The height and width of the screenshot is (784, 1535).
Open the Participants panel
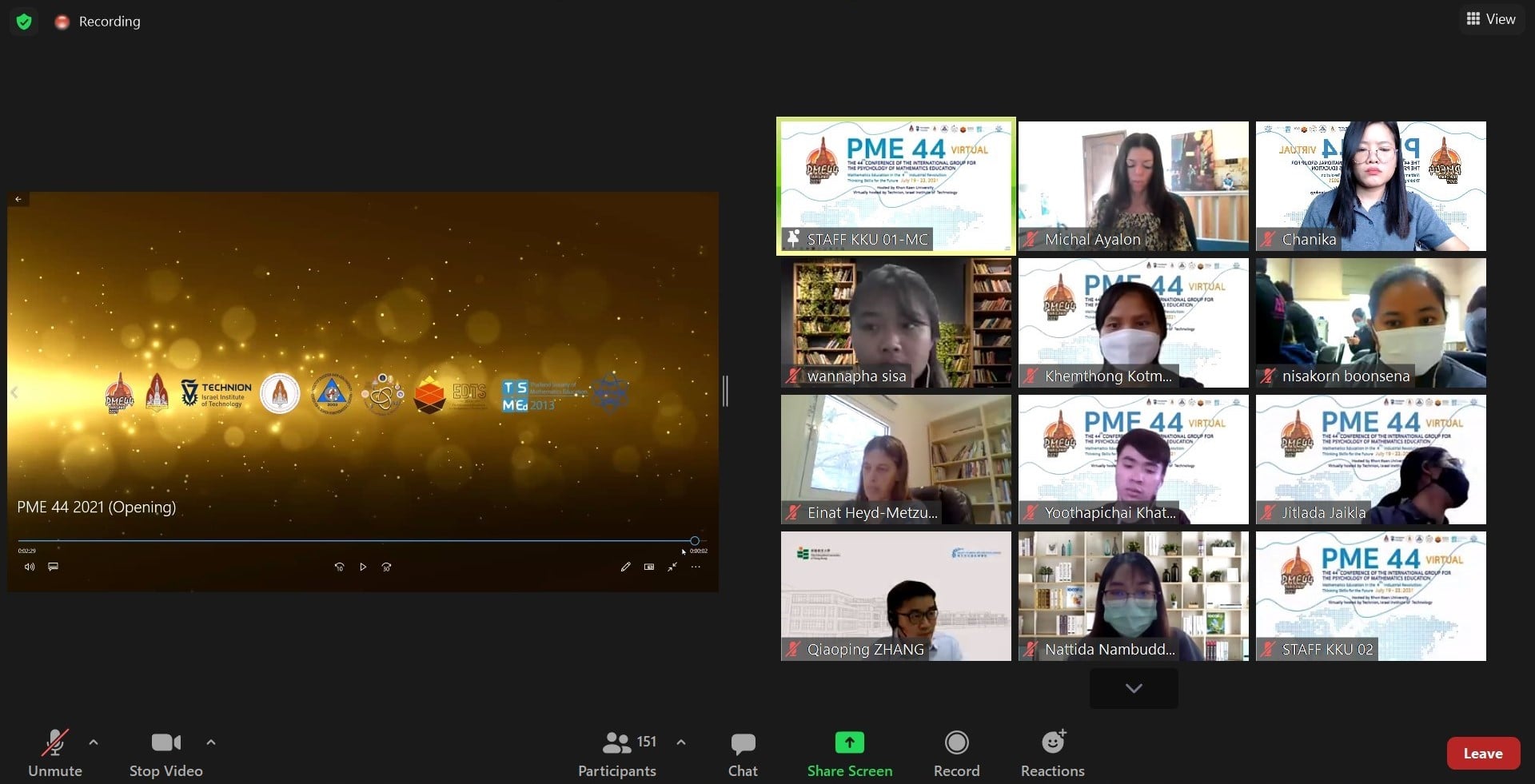(x=617, y=752)
